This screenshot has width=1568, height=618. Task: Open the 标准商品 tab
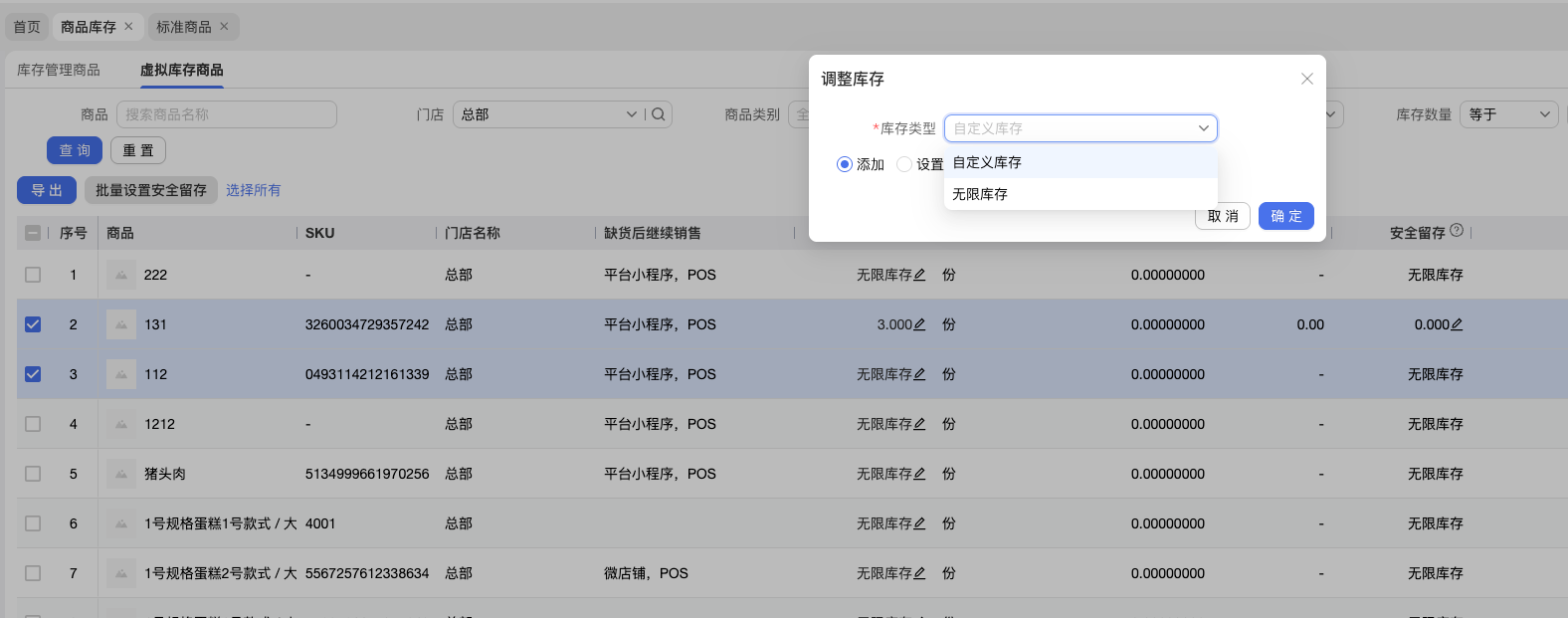[x=183, y=27]
